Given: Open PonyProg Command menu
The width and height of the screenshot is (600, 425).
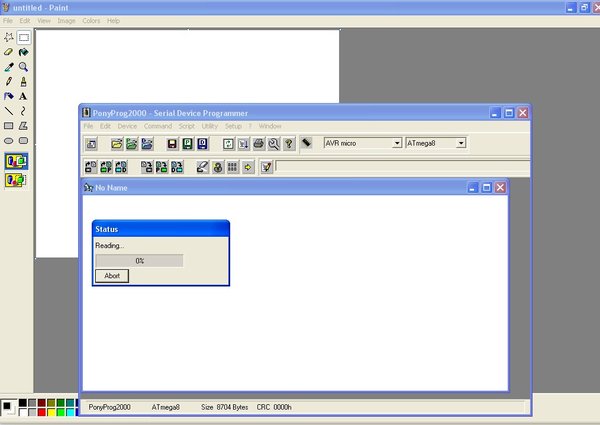Looking at the screenshot, I should (x=158, y=126).
